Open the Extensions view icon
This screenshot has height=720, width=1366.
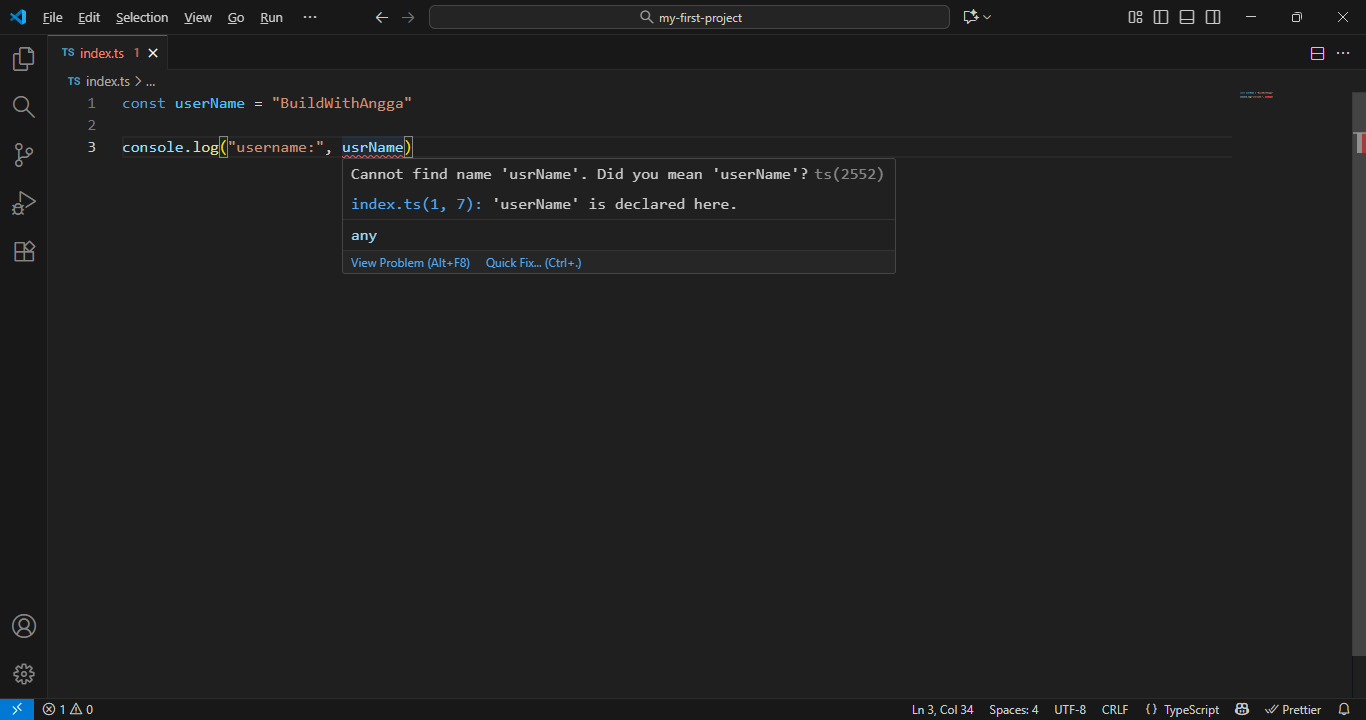point(23,251)
